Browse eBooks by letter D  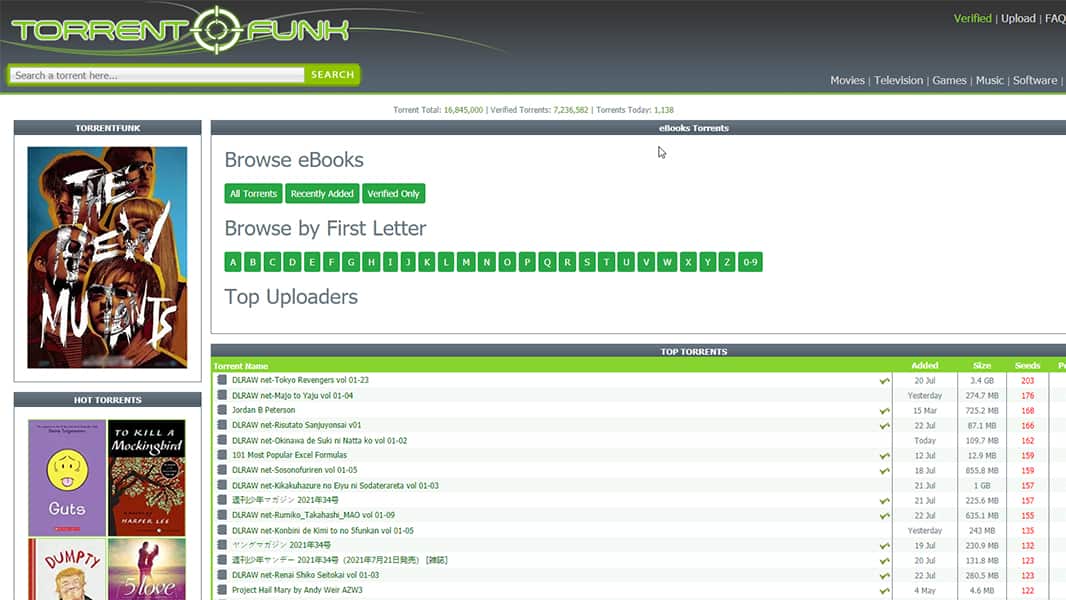[x=292, y=262]
